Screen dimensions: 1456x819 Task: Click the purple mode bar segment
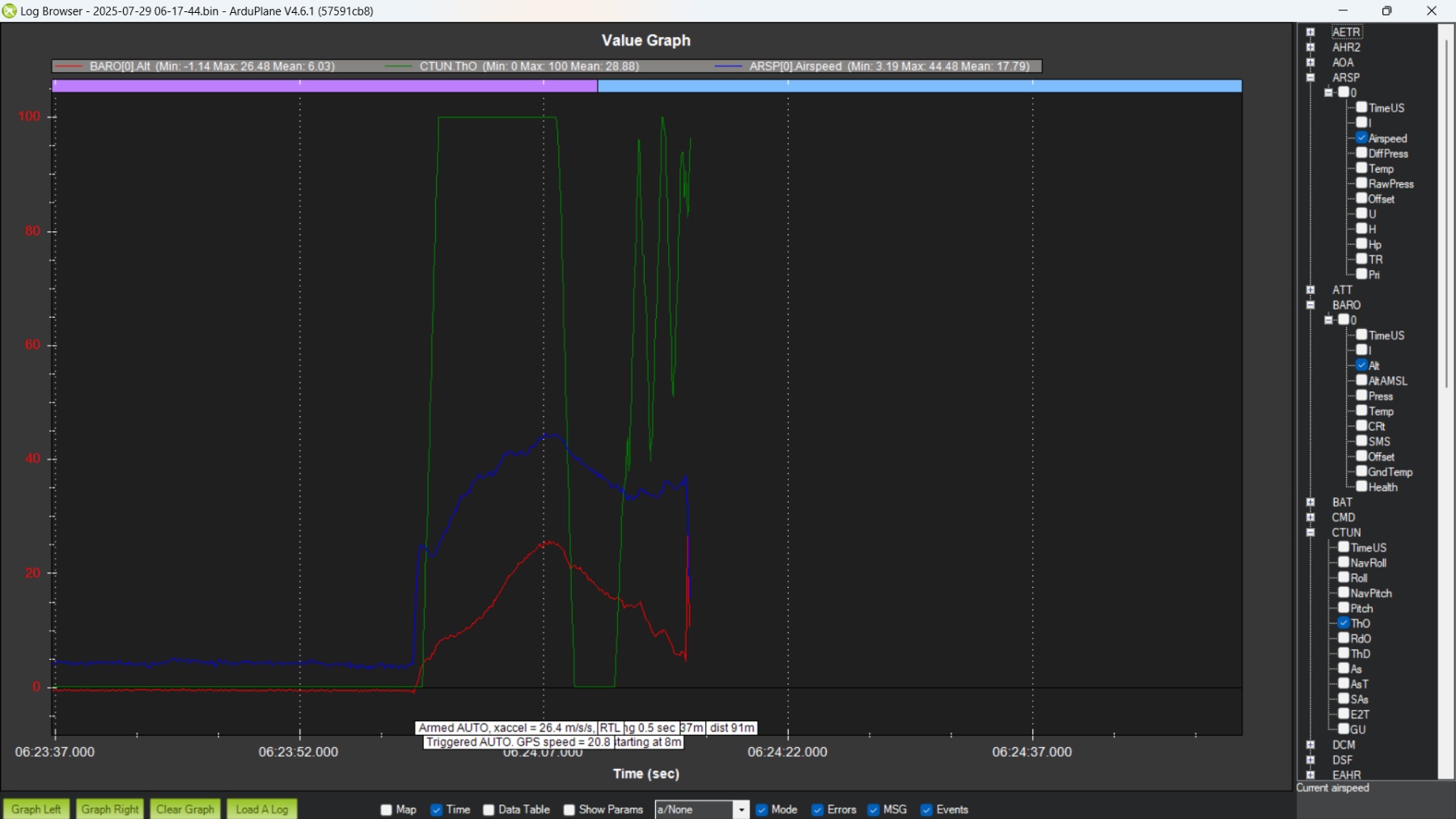[324, 86]
